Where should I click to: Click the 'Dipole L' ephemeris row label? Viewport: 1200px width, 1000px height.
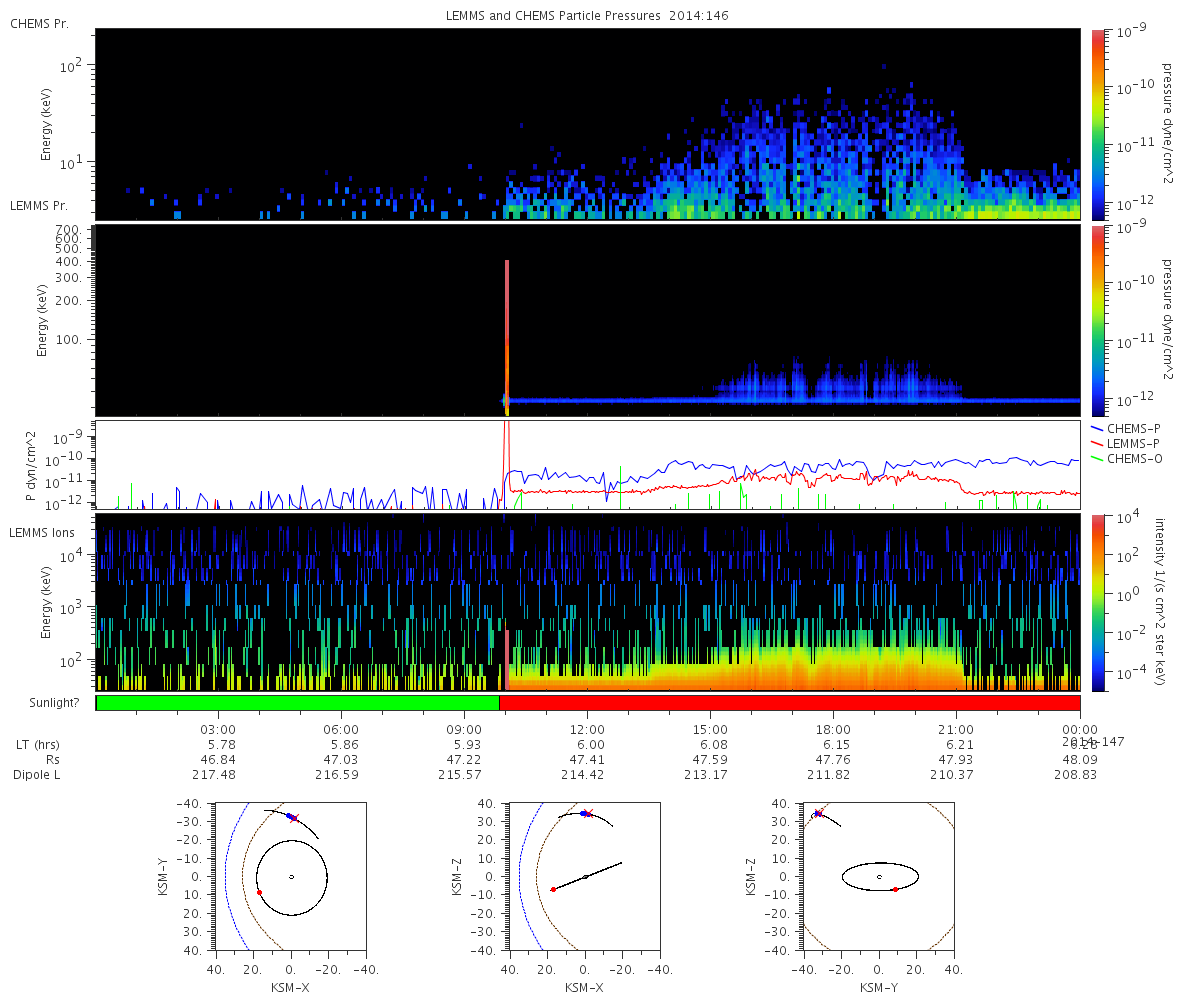coord(37,775)
